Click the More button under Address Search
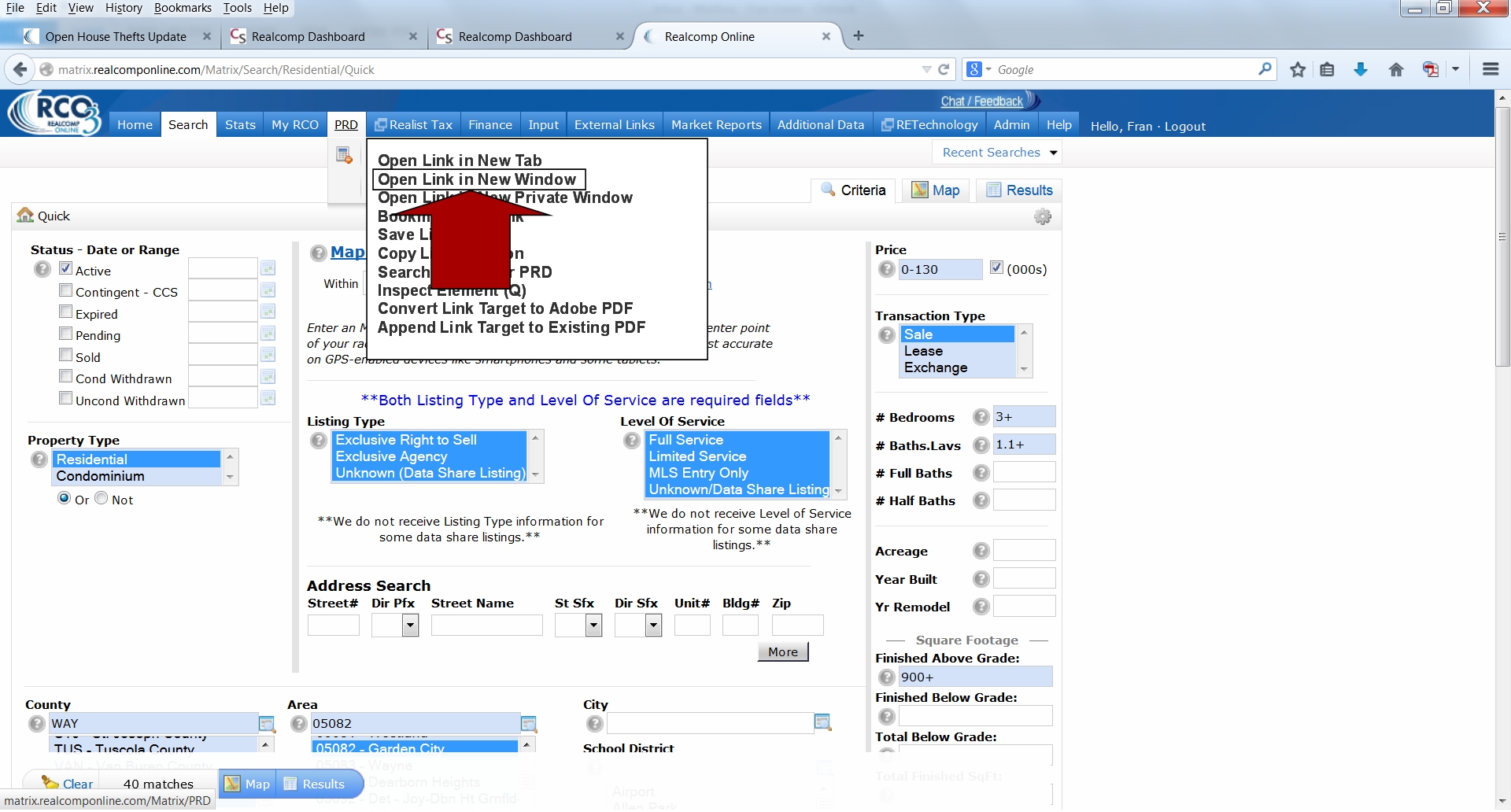Image resolution: width=1511 pixels, height=812 pixels. (x=783, y=651)
